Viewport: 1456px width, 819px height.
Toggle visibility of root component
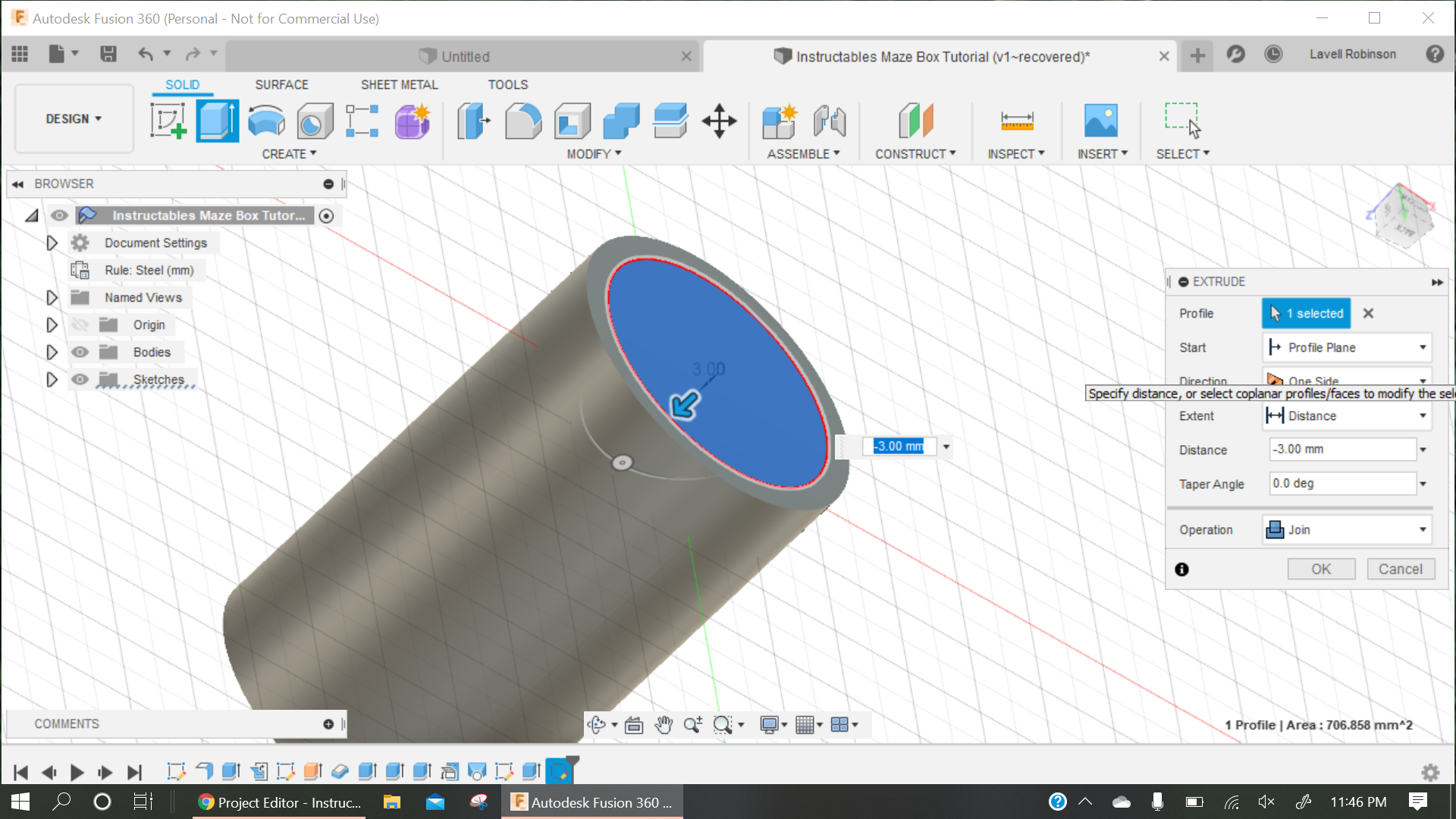(59, 215)
